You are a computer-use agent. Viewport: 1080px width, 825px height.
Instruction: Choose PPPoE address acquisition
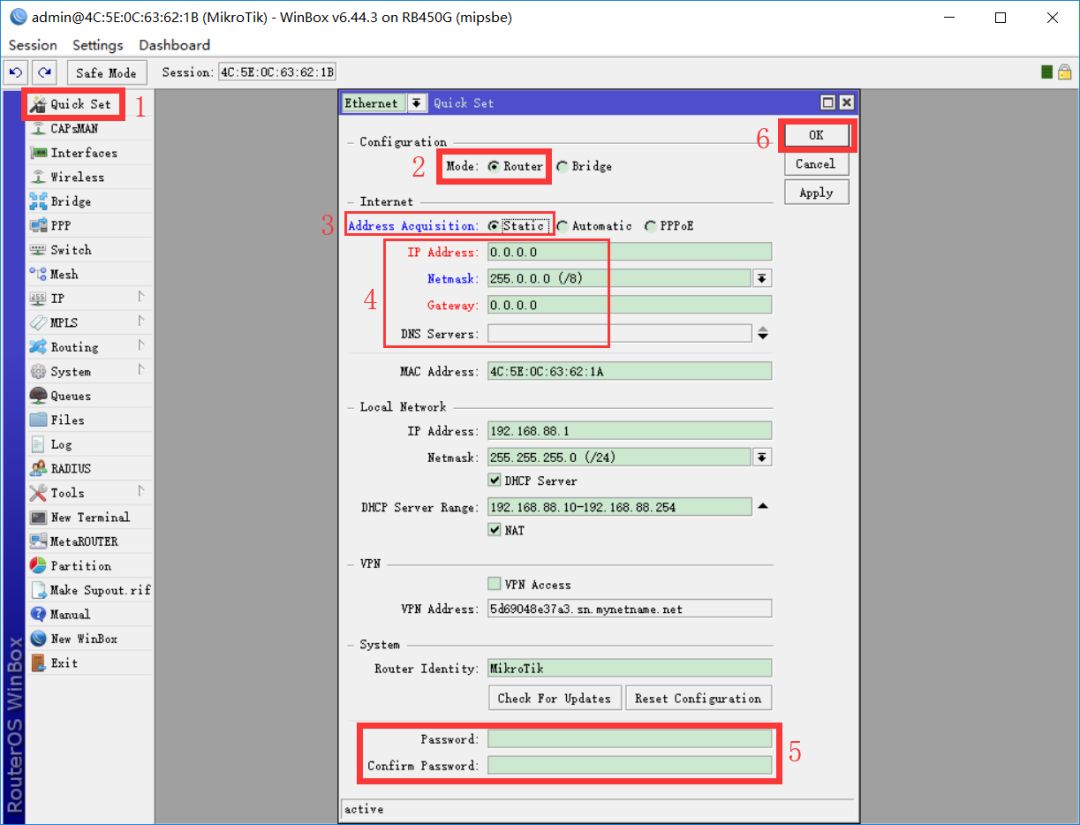650,226
